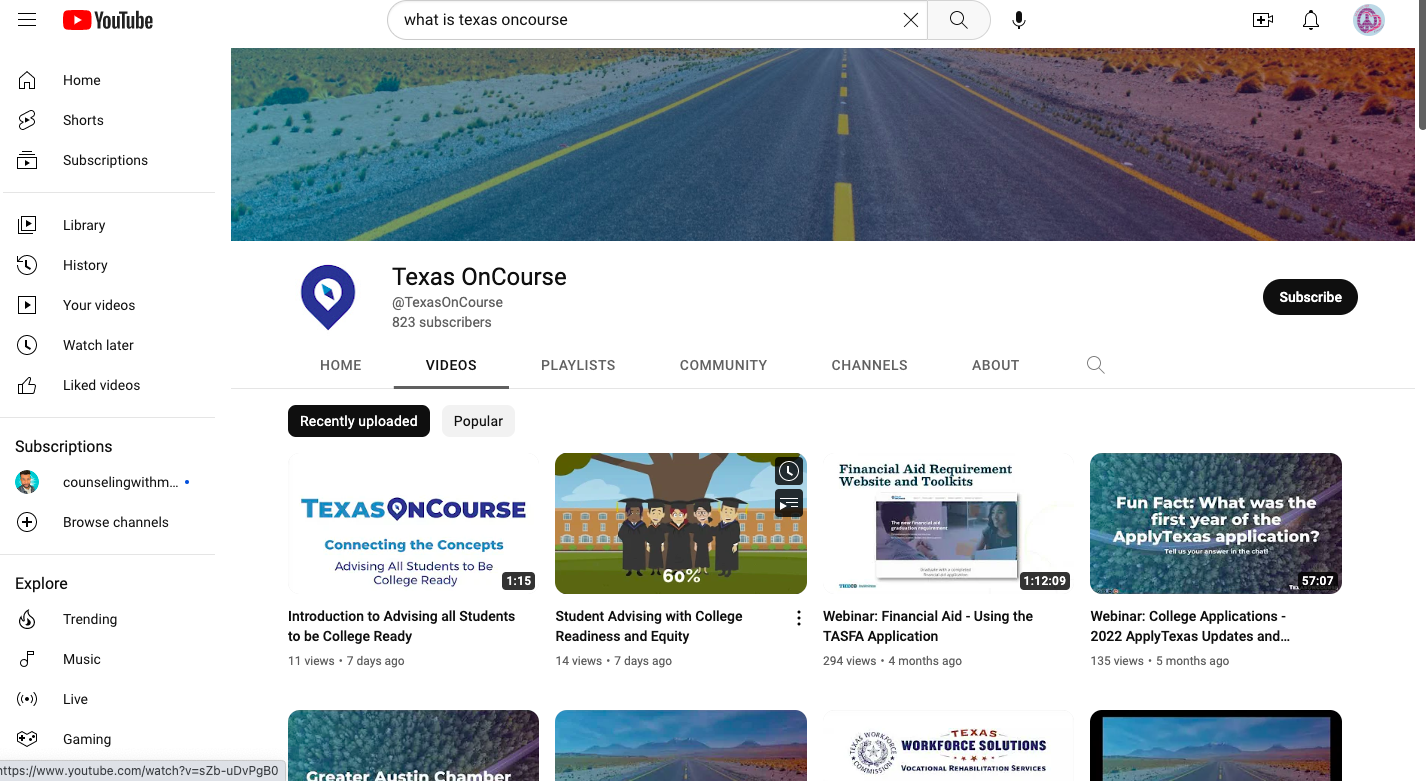Switch to the CHANNELS channel tab
The height and width of the screenshot is (781, 1426).
tap(869, 365)
